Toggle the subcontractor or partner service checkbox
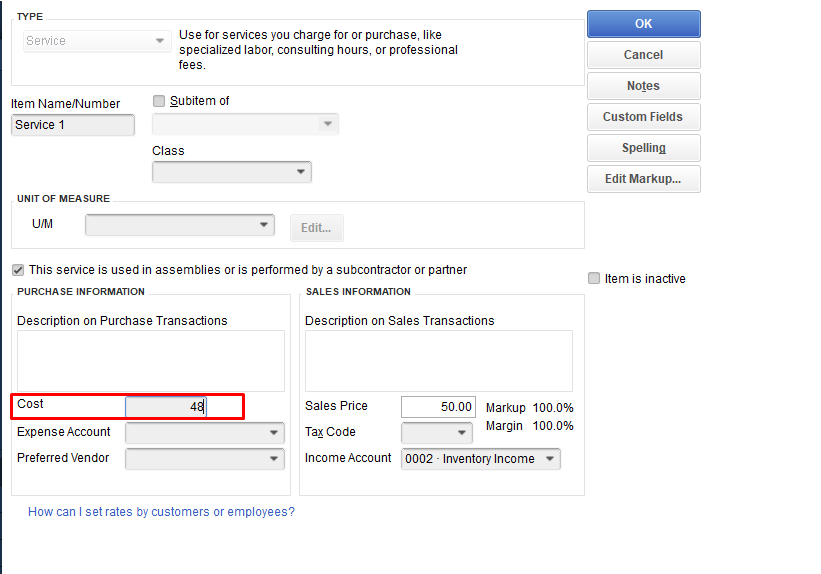821x574 pixels. pyautogui.click(x=18, y=270)
